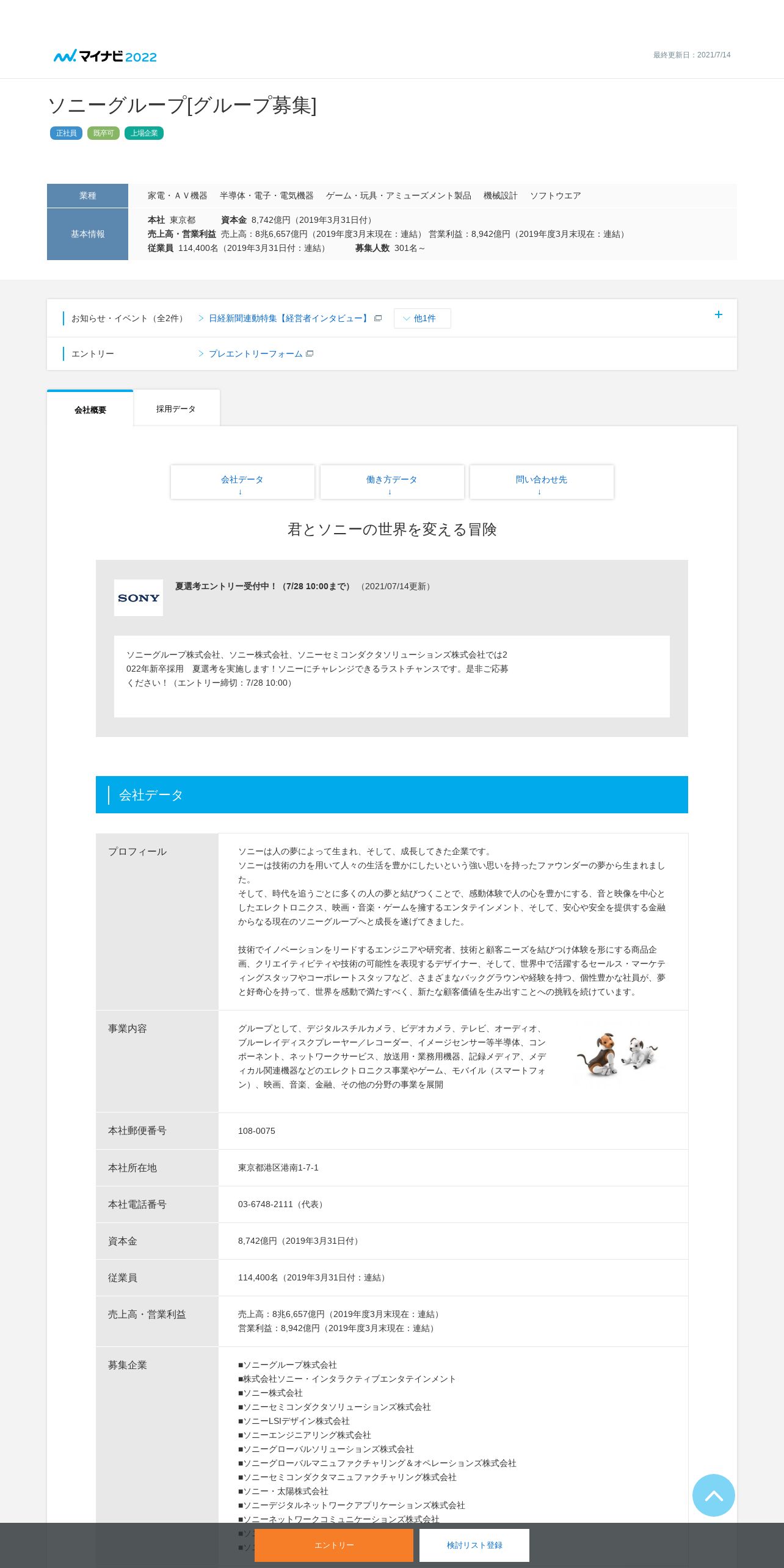Click the aibo robot dogs image
This screenshot has height=1568, width=784.
point(617,1054)
